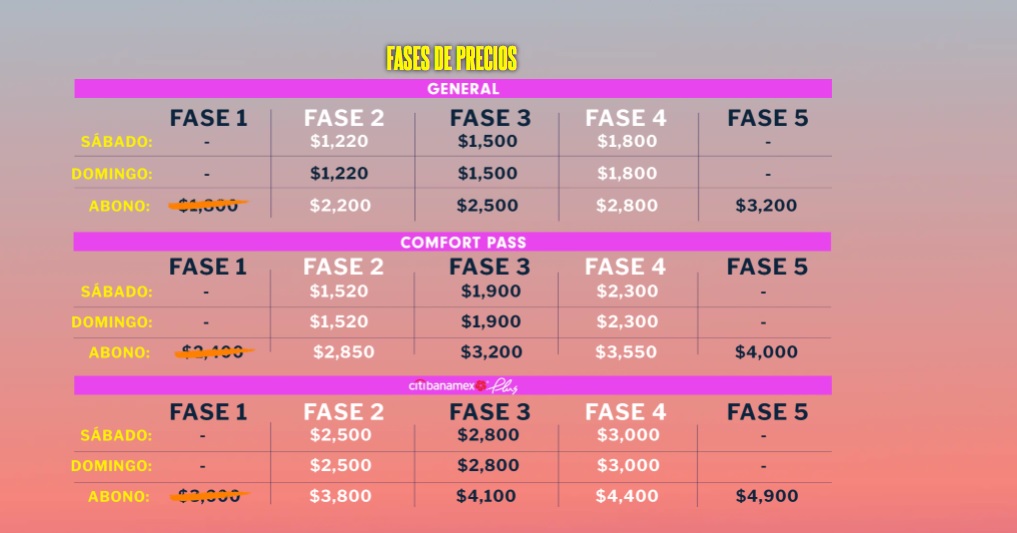Click the ABONO row label in the Comfort Pass table
The height and width of the screenshot is (533, 1017).
119,353
